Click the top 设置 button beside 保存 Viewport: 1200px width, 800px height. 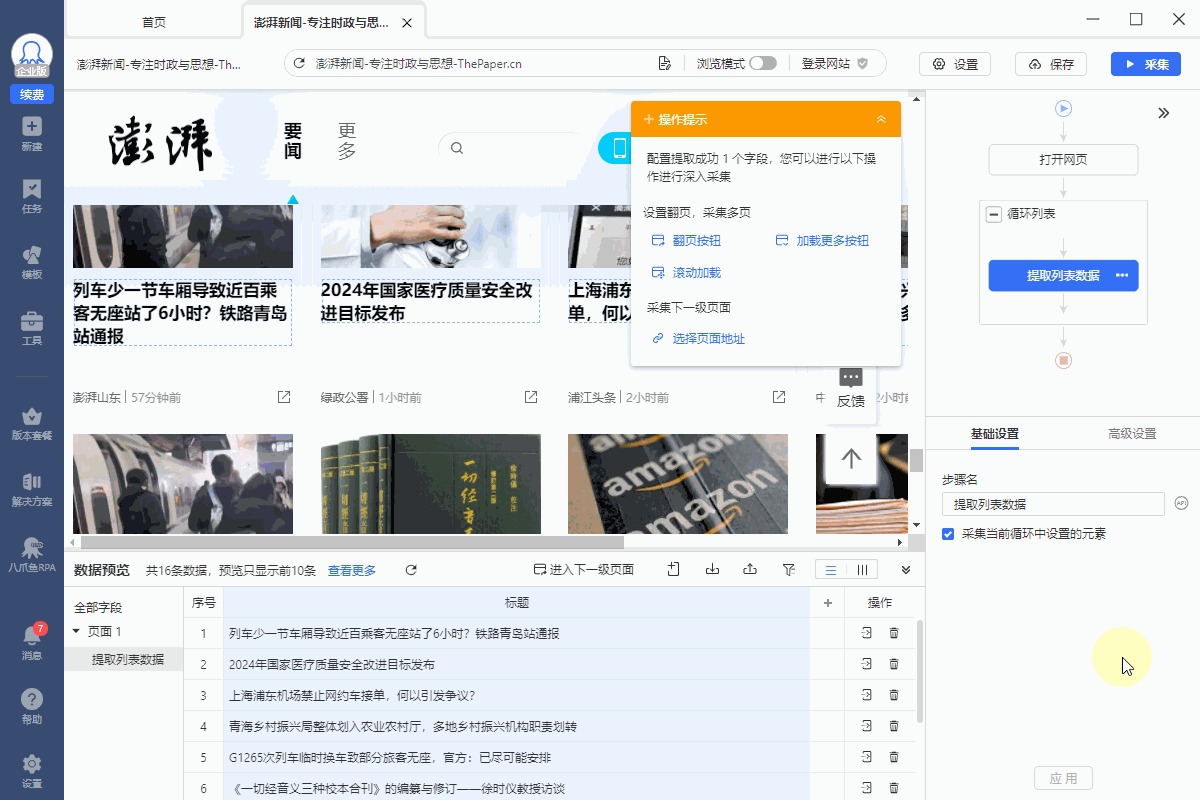click(955, 64)
